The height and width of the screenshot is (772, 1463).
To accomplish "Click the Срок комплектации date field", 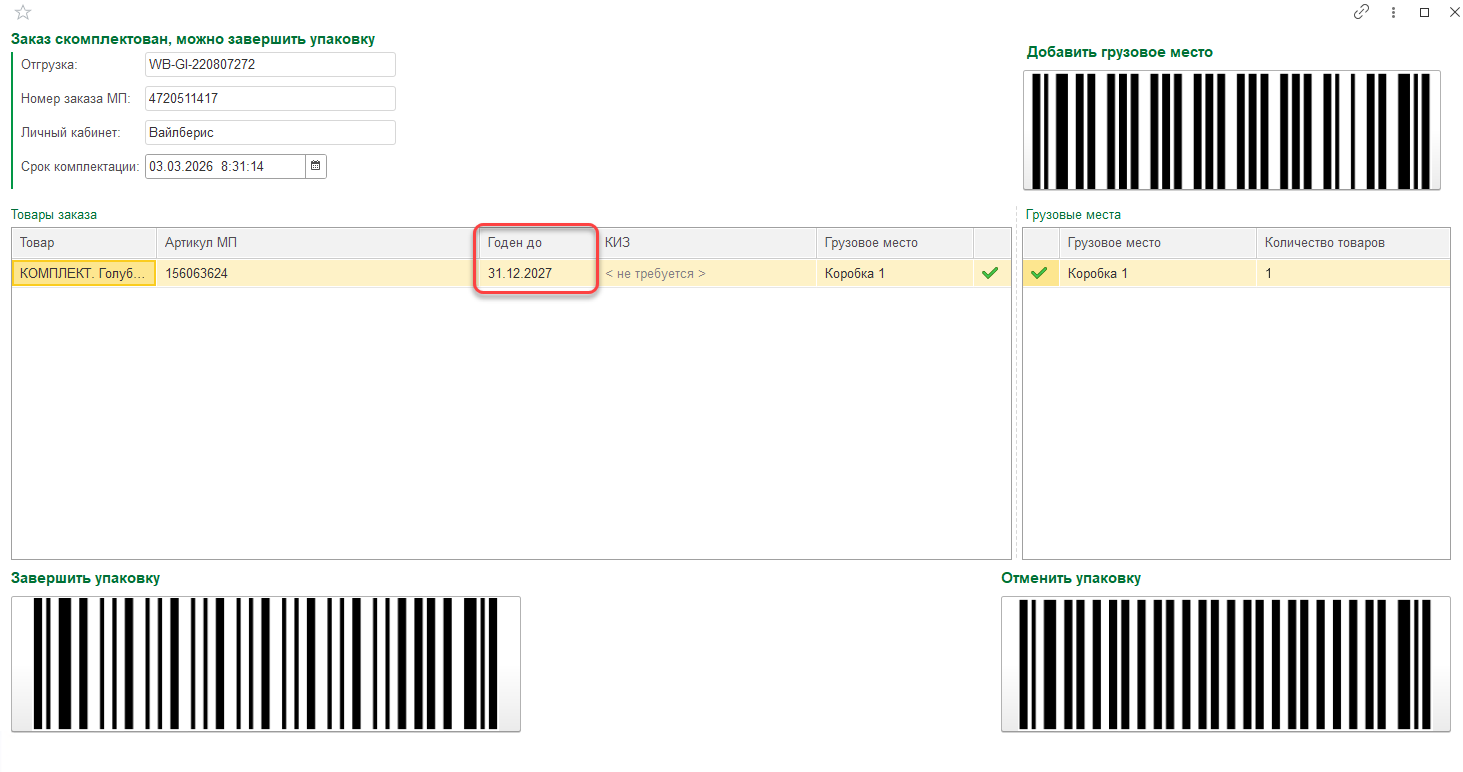I will click(x=225, y=167).
